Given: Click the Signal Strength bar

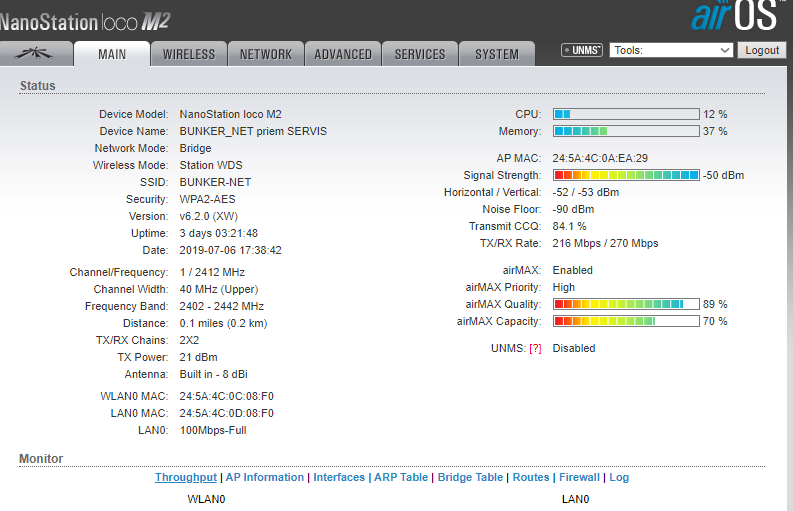Looking at the screenshot, I should coord(626,175).
